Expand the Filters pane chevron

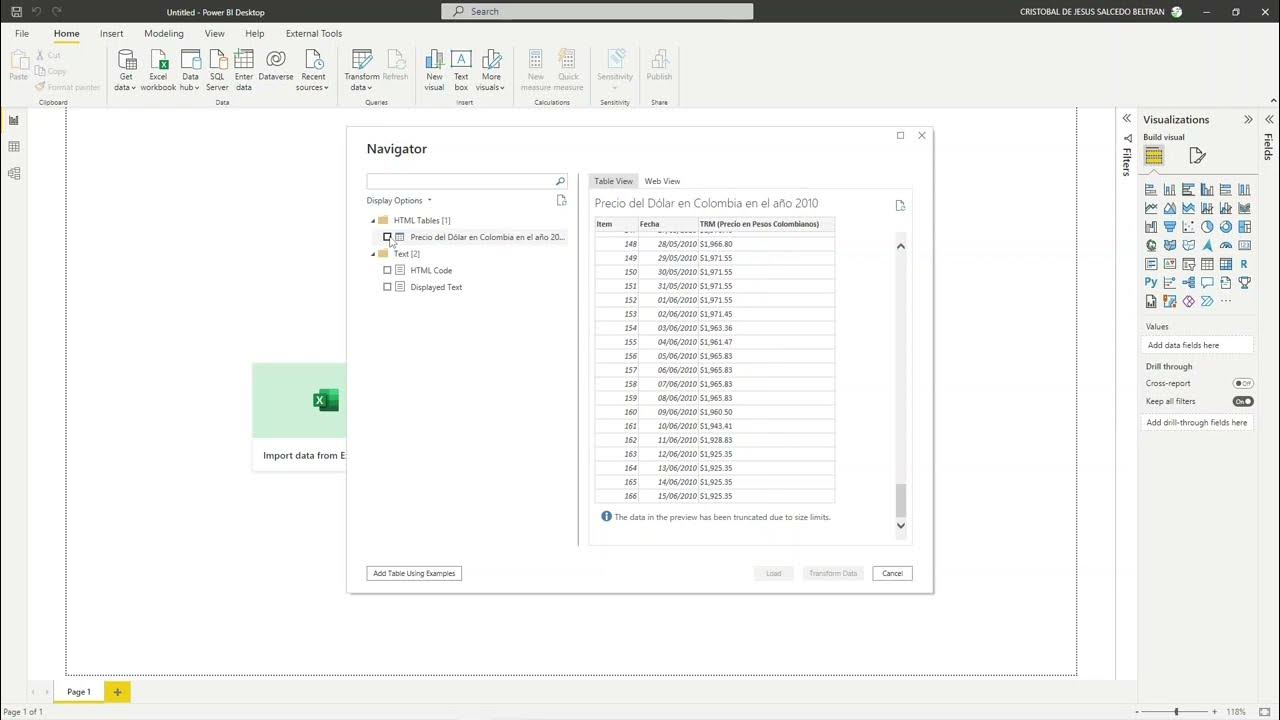tap(1127, 119)
